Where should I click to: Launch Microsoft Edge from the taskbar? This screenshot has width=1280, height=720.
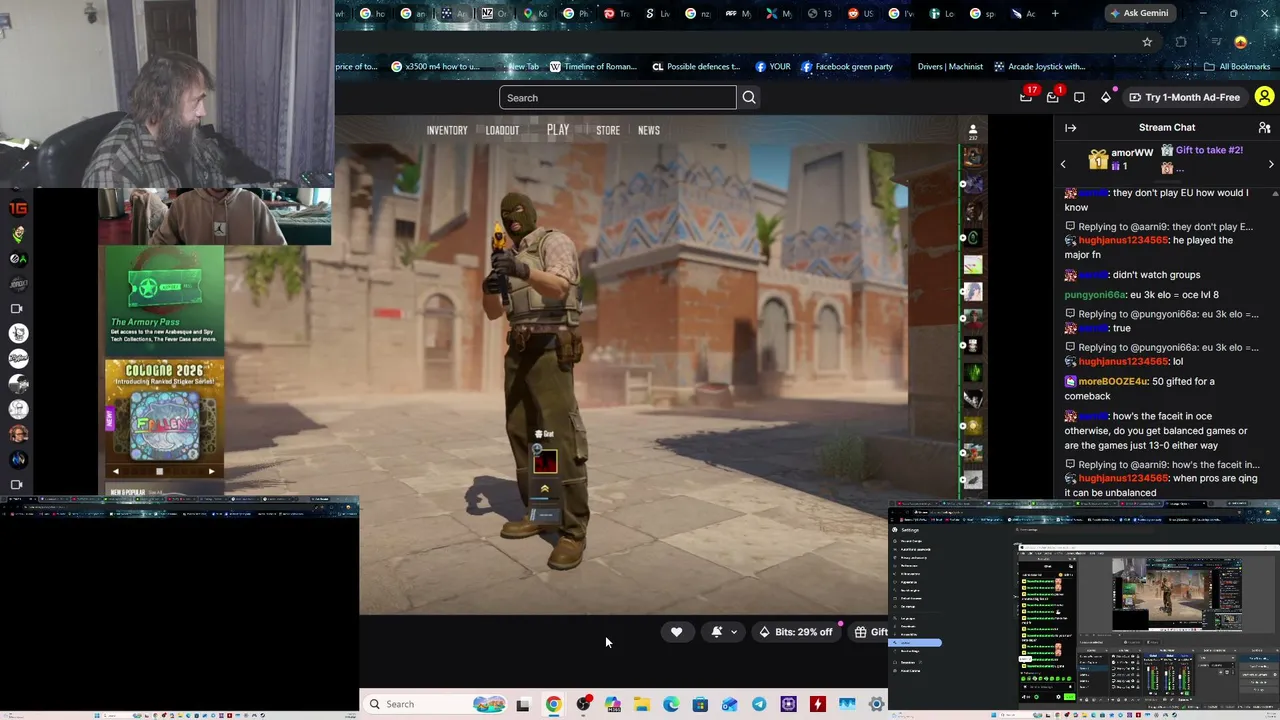pos(671,704)
